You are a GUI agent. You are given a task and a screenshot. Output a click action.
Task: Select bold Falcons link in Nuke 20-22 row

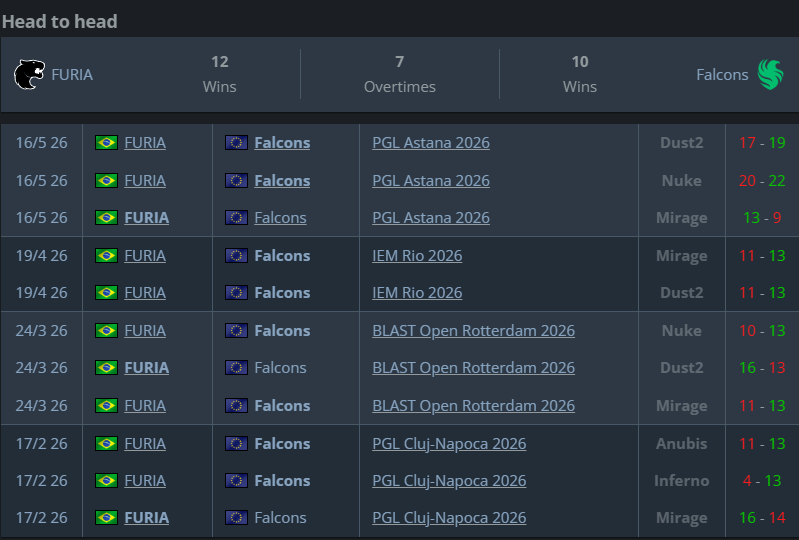pyautogui.click(x=282, y=180)
